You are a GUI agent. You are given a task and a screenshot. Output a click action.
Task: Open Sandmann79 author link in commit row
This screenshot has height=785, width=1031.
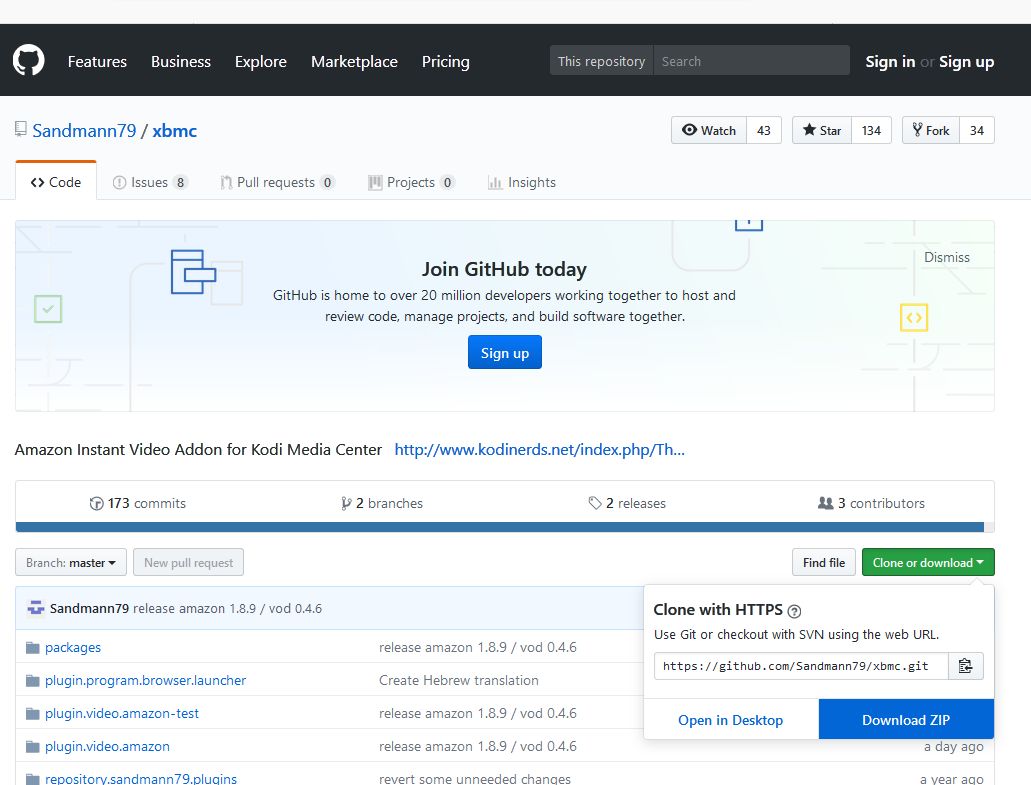click(89, 608)
